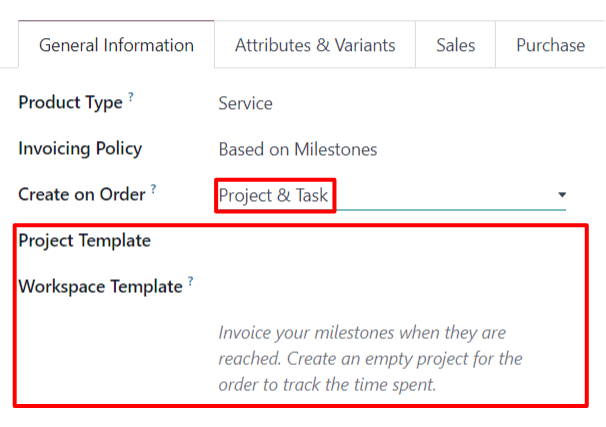Screen dimensions: 606x427
Task: Click the Project Template label
Action: coord(84,240)
